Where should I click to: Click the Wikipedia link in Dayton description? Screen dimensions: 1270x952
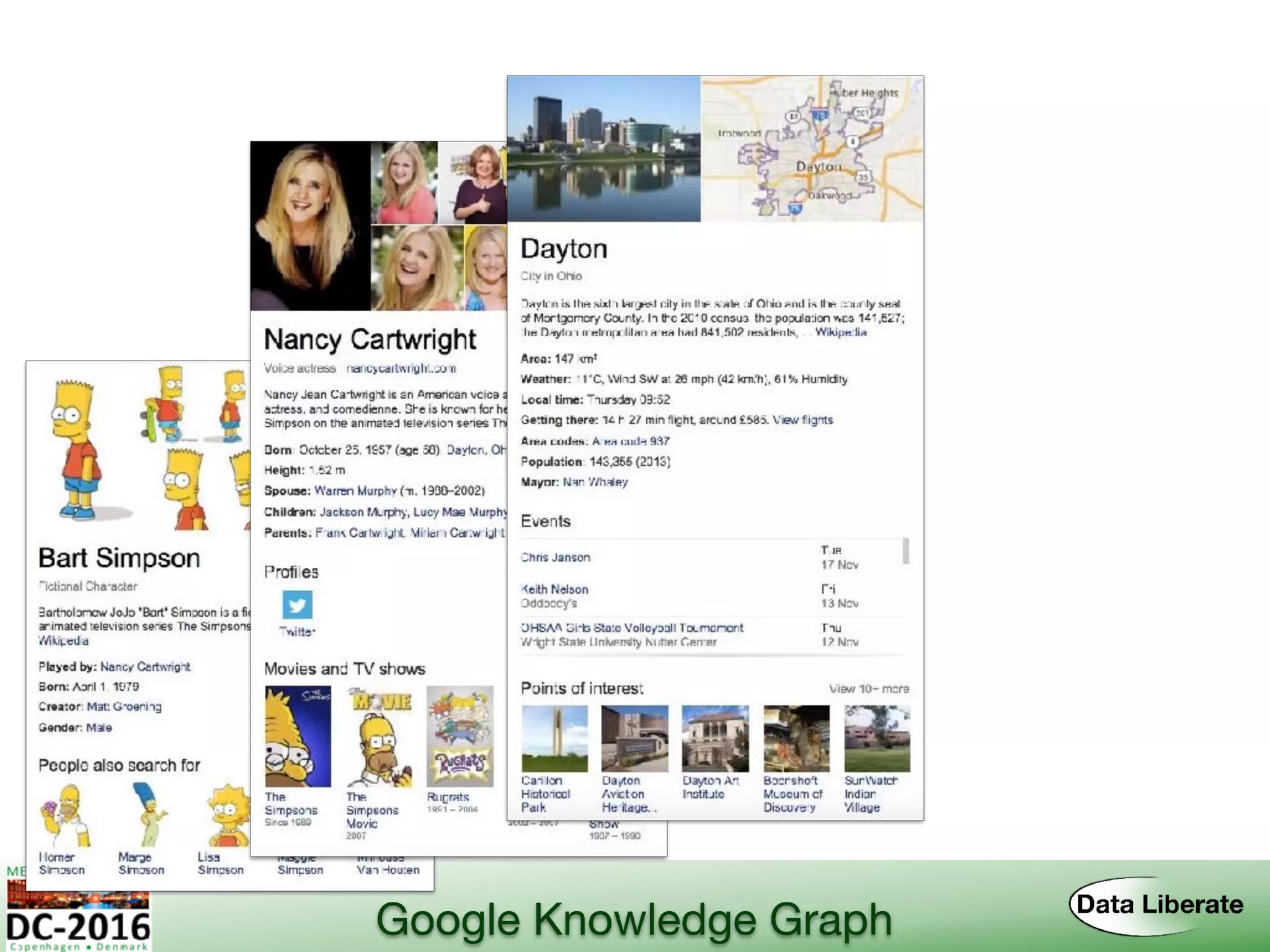click(841, 332)
